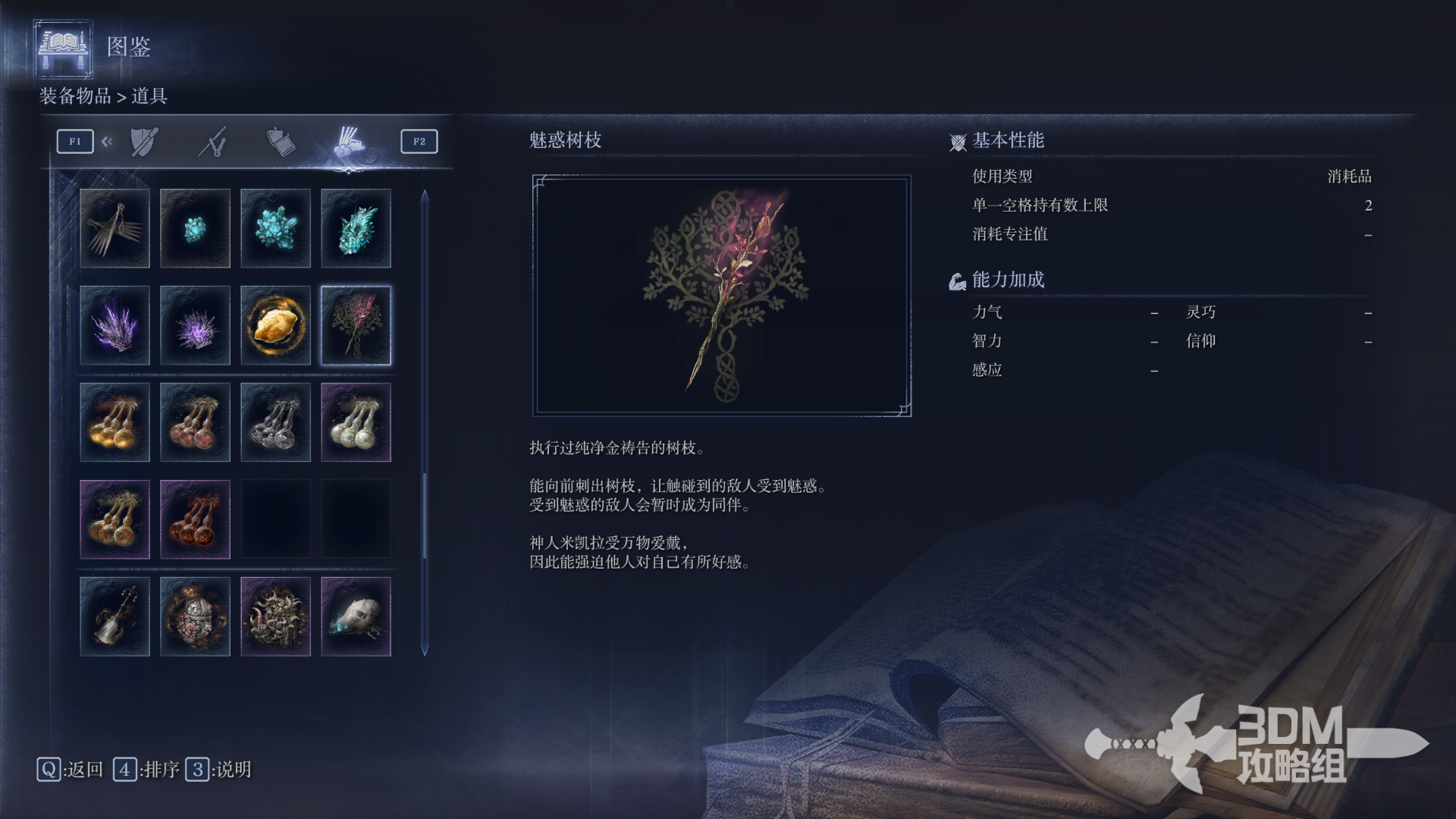Viewport: 1456px width, 819px height.
Task: Click the 魅惑树枝 large preview image
Action: (722, 296)
